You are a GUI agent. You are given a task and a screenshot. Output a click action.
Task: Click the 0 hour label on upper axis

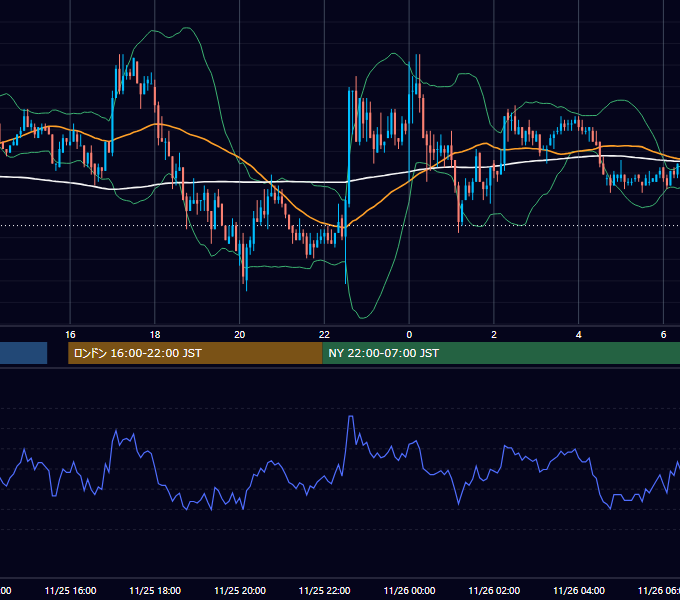pyautogui.click(x=409, y=334)
